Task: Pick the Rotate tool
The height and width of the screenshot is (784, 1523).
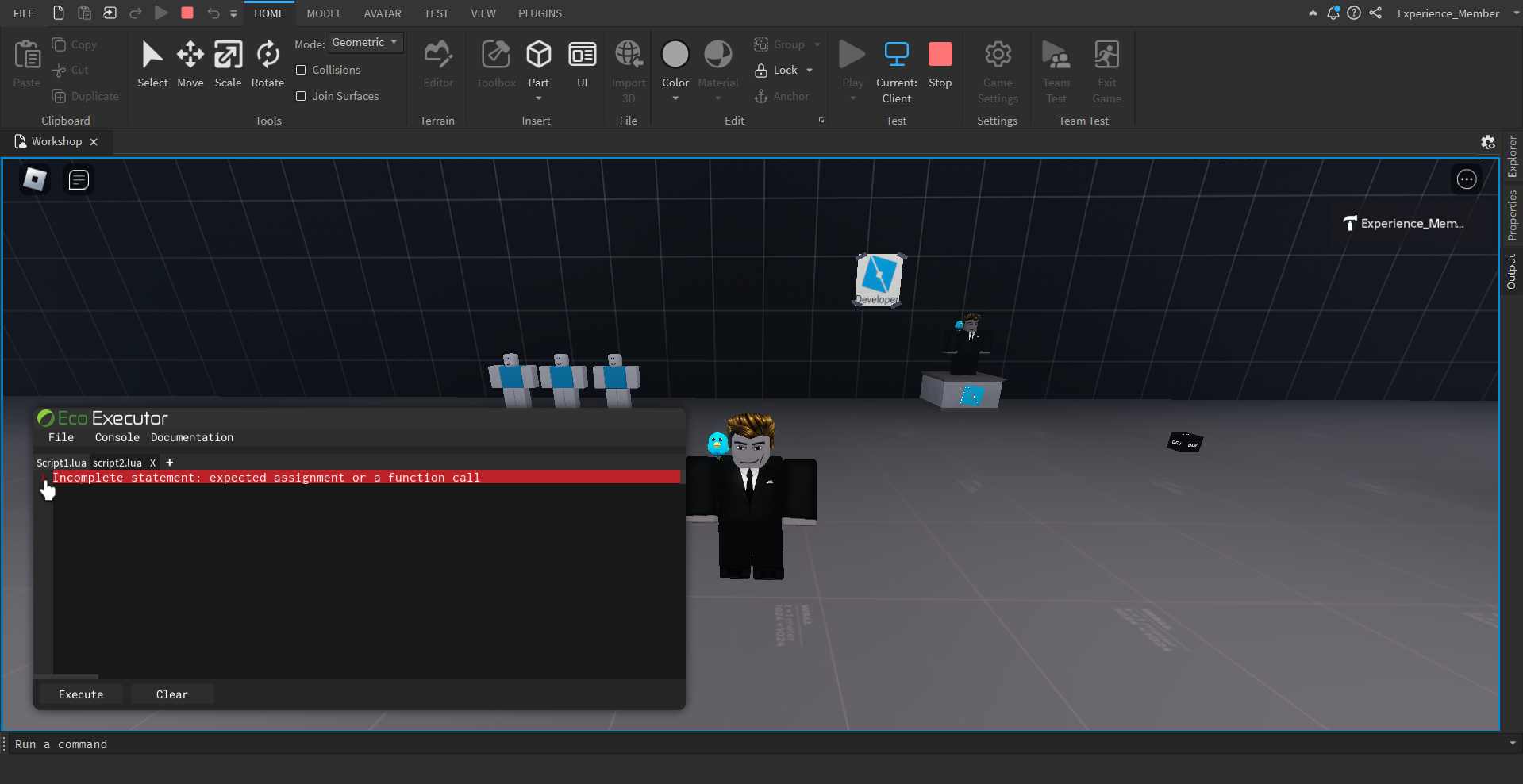Action: pos(267,64)
